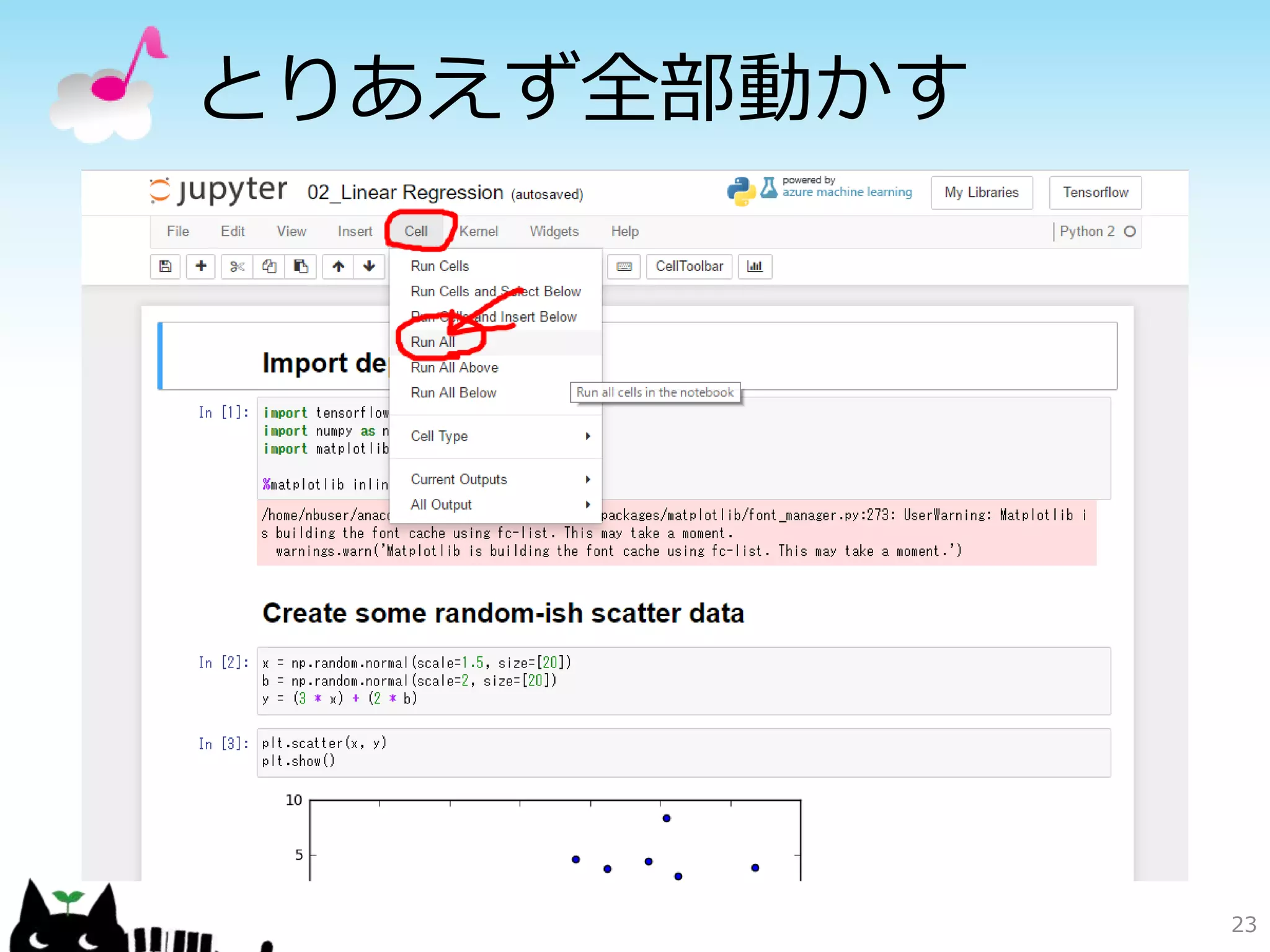1270x952 pixels.
Task: Click the Tensorflow button
Action: pos(1095,193)
